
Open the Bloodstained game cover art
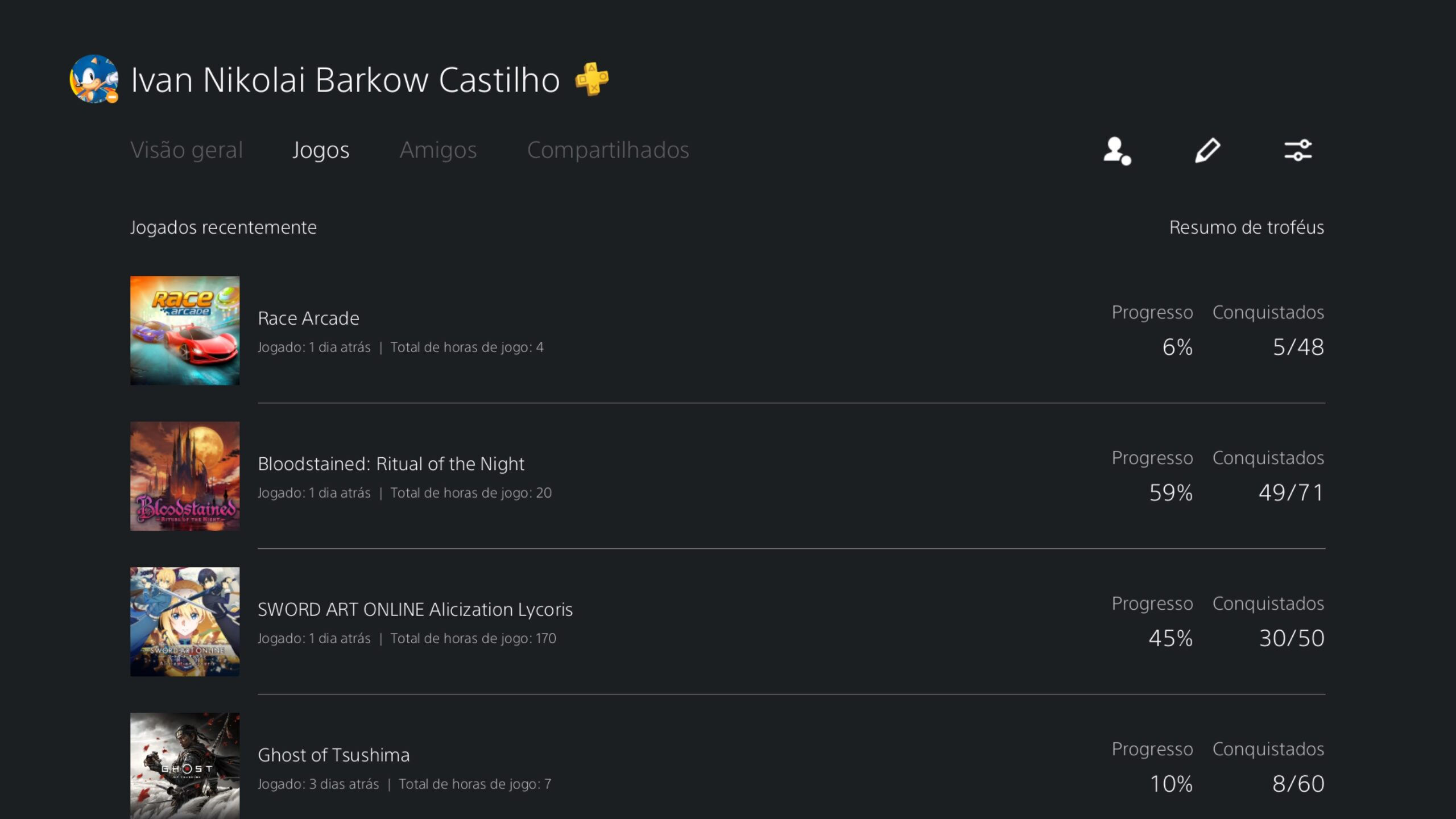(185, 476)
